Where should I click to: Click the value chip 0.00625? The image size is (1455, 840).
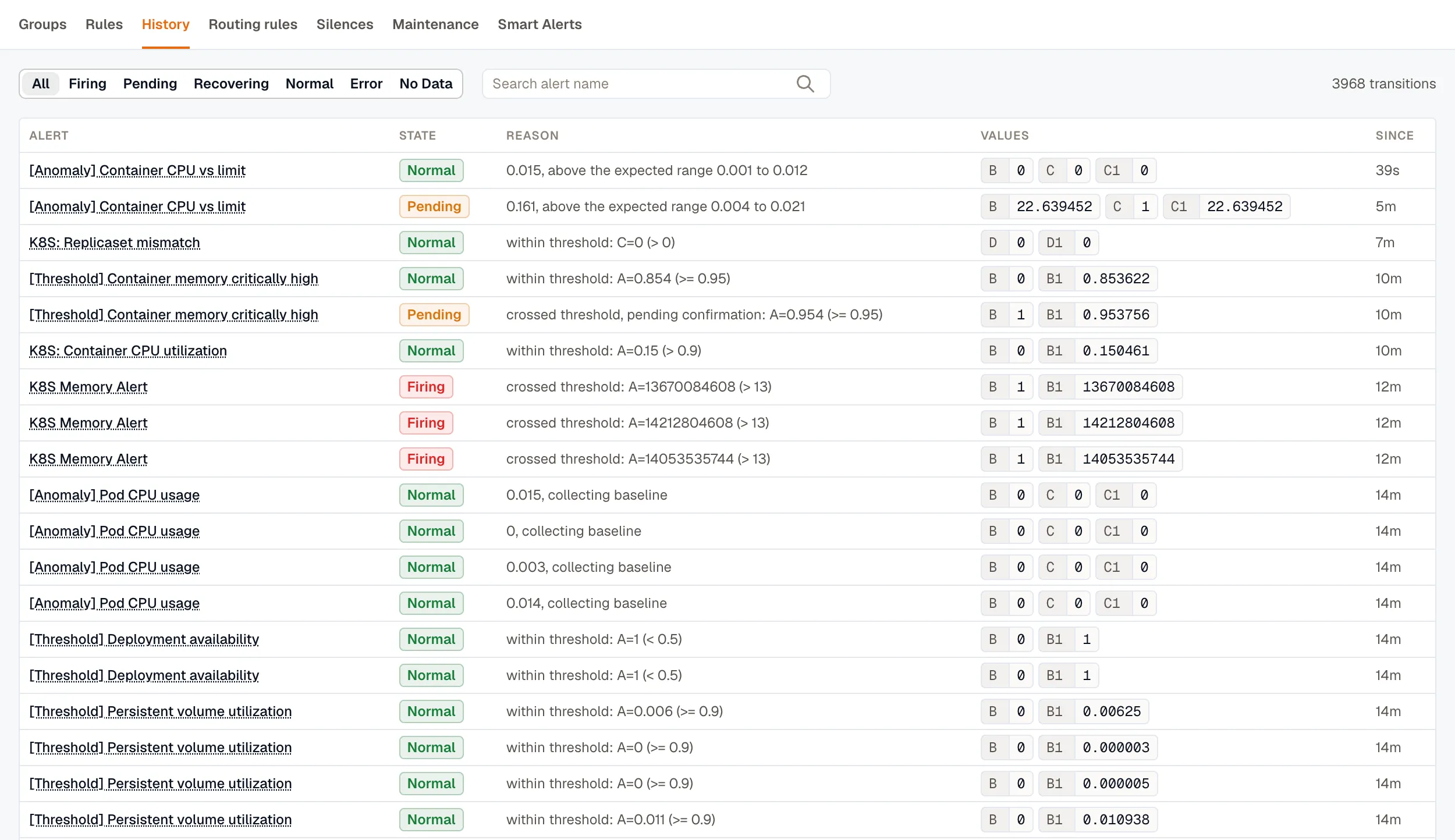pyautogui.click(x=1094, y=711)
